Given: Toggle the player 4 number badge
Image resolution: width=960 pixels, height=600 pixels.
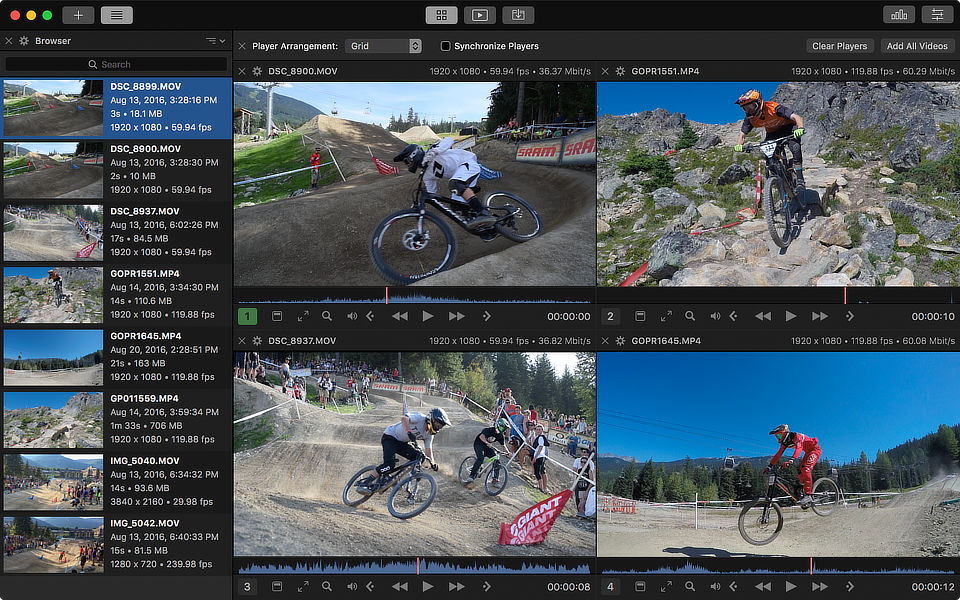Looking at the screenshot, I should (x=611, y=586).
